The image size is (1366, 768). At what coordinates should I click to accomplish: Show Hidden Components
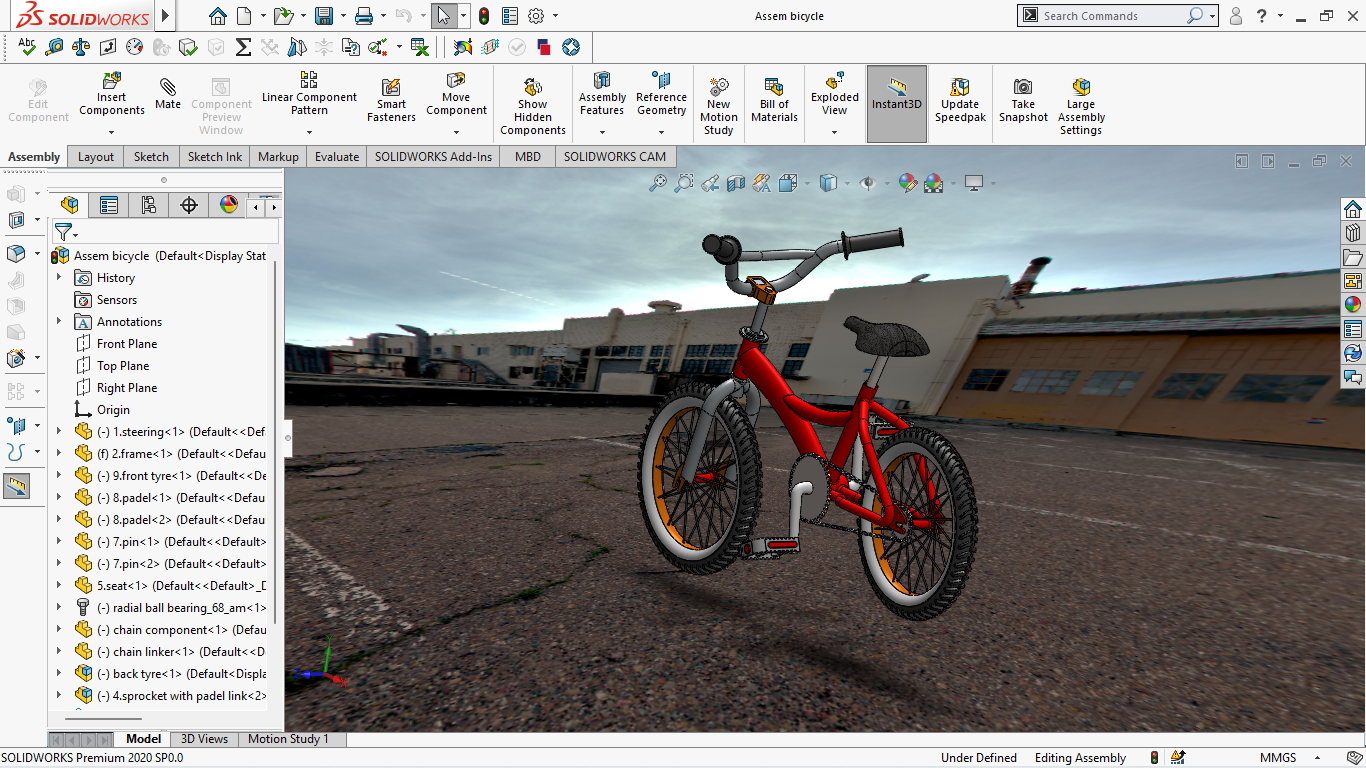tap(533, 106)
